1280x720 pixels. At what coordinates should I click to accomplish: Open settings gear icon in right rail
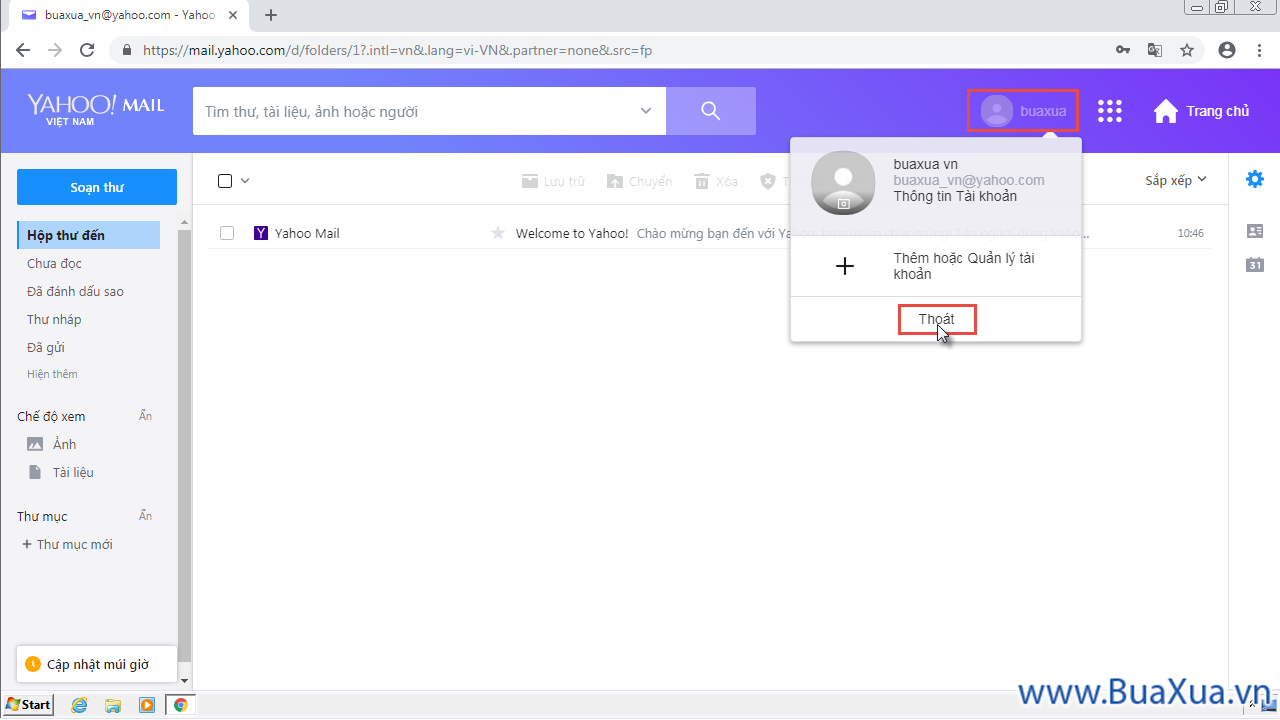pos(1255,179)
